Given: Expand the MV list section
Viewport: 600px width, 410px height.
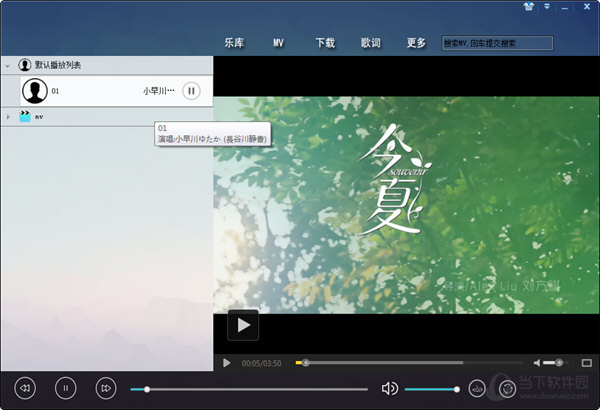Looking at the screenshot, I should (x=8, y=116).
